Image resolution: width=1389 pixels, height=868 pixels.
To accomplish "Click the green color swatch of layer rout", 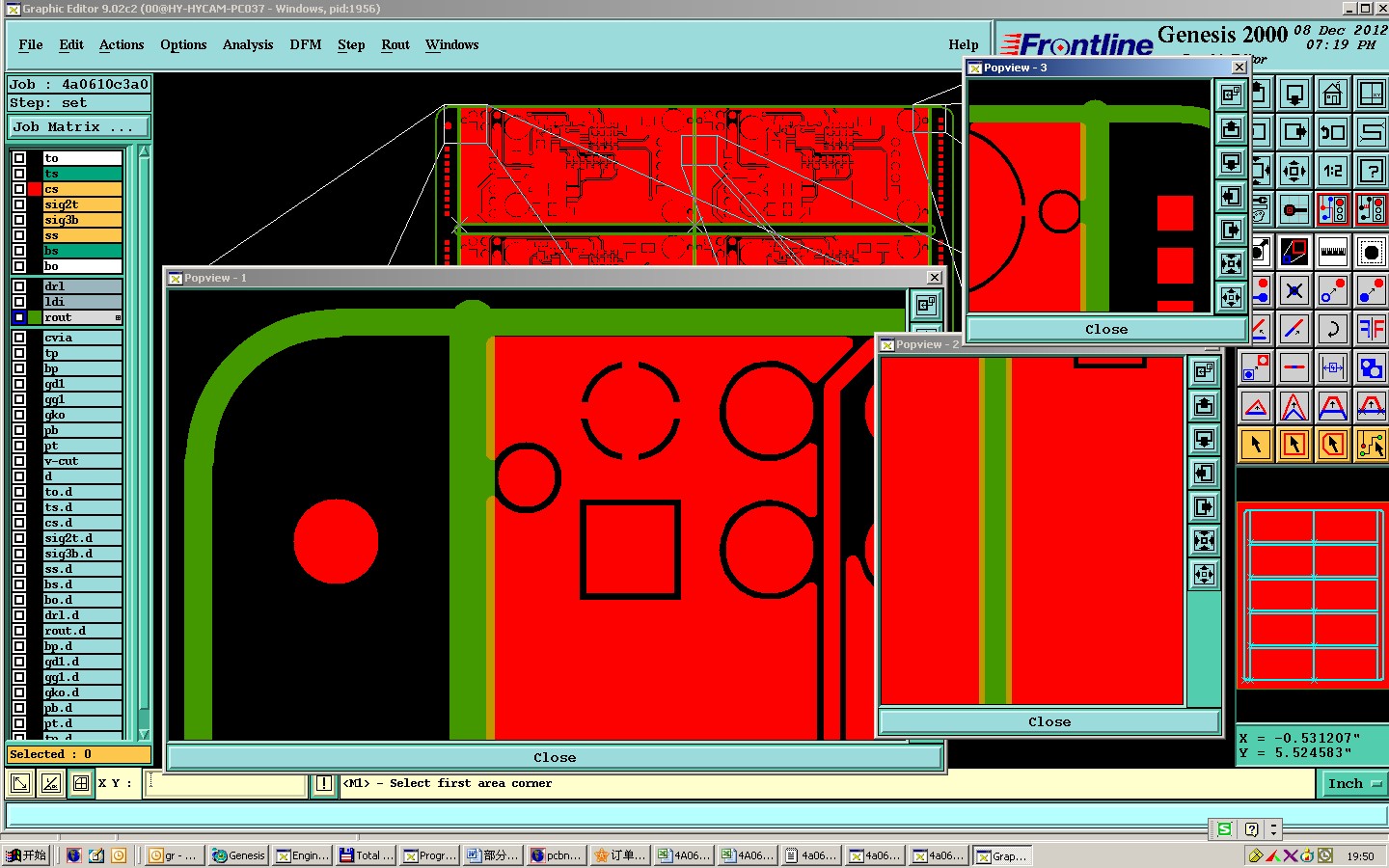I will [x=35, y=317].
